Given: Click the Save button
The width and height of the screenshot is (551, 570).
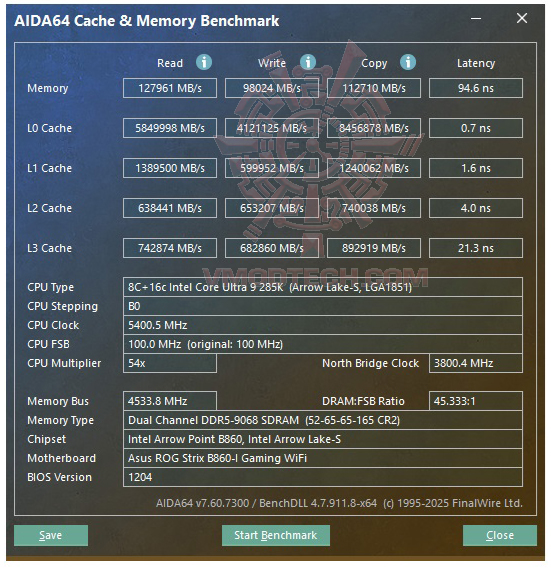Looking at the screenshot, I should [x=51, y=535].
